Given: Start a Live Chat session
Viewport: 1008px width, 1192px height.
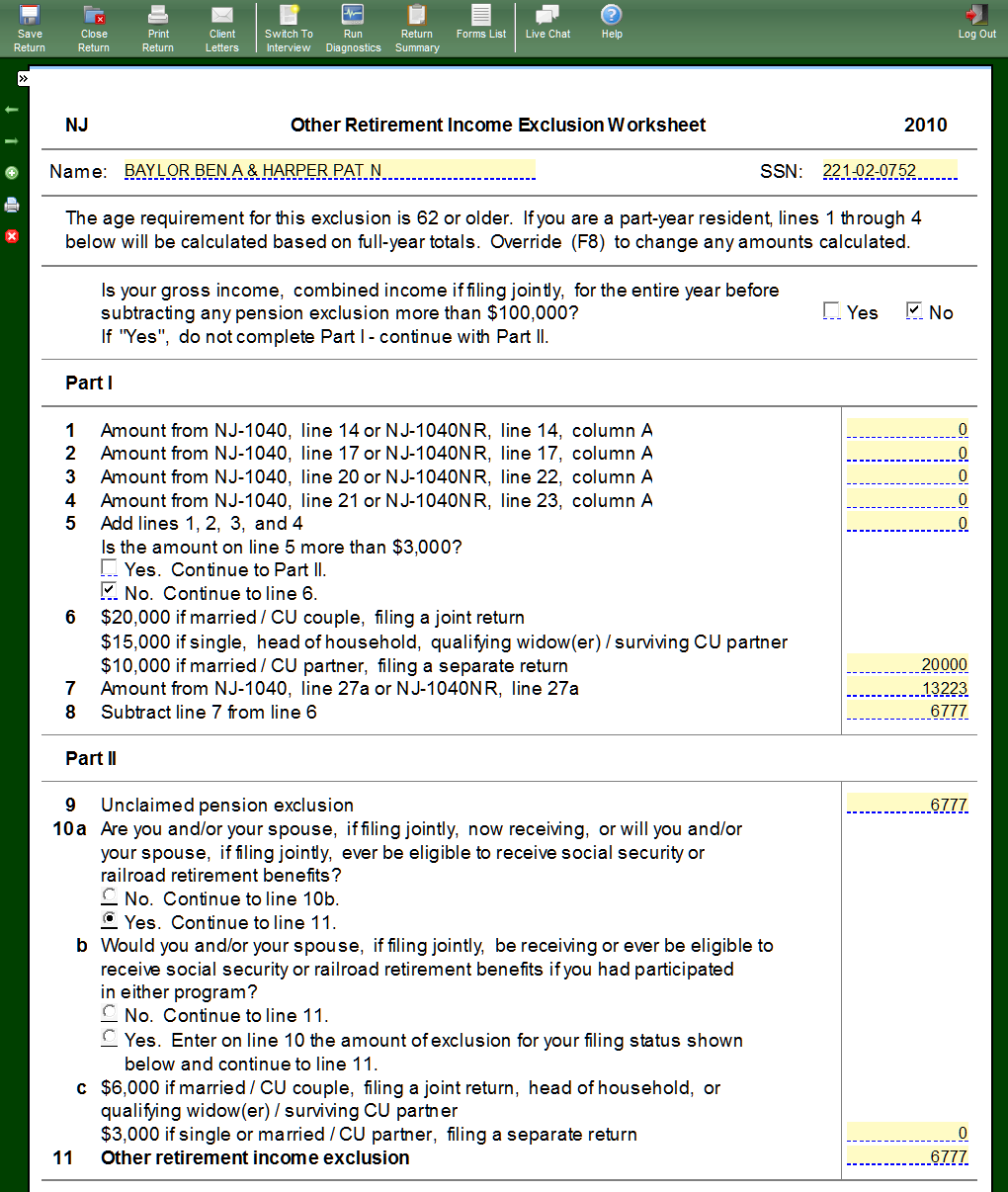Looking at the screenshot, I should coord(547,22).
